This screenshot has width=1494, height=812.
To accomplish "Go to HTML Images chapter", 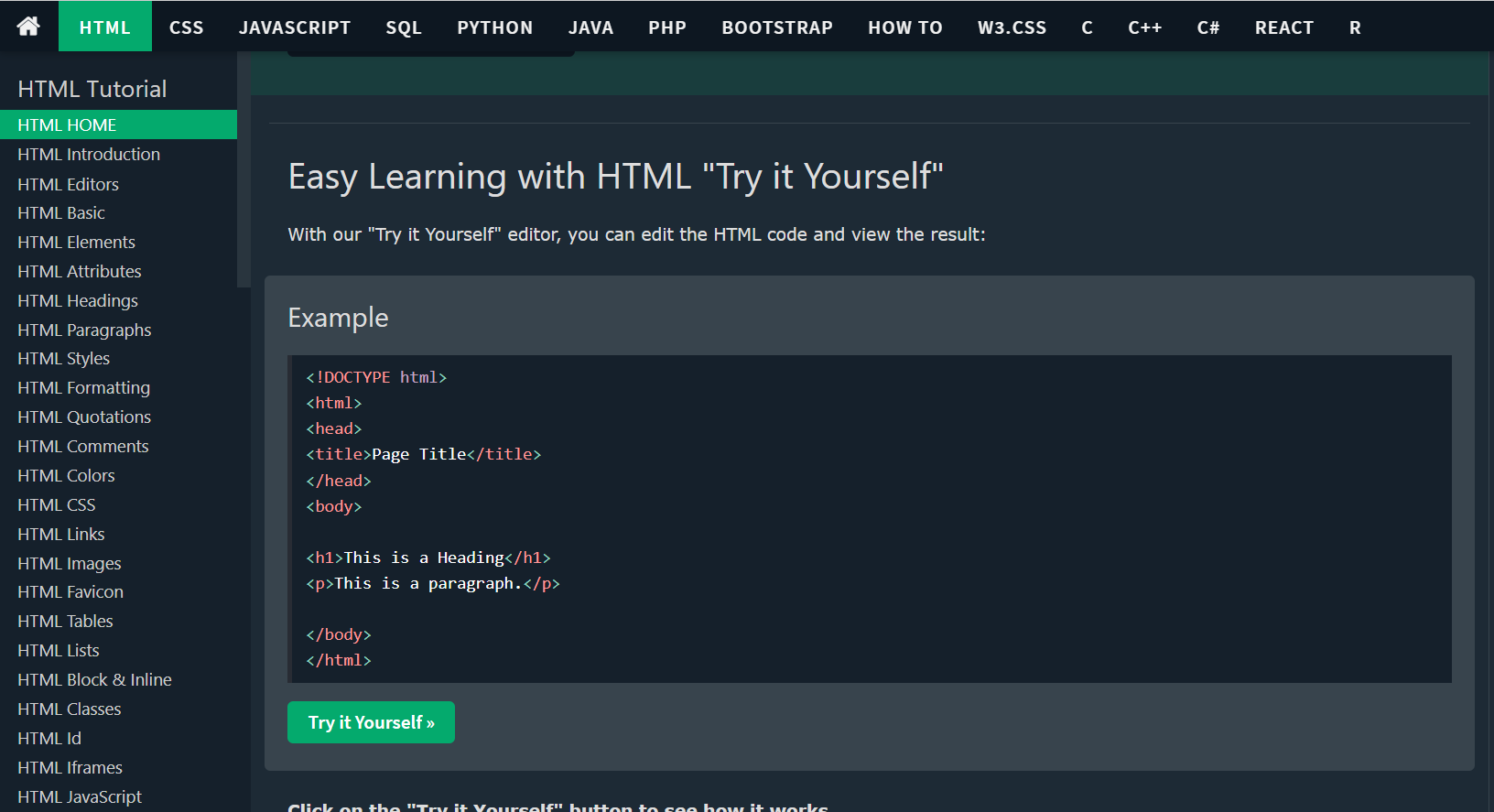I will pyautogui.click(x=118, y=563).
